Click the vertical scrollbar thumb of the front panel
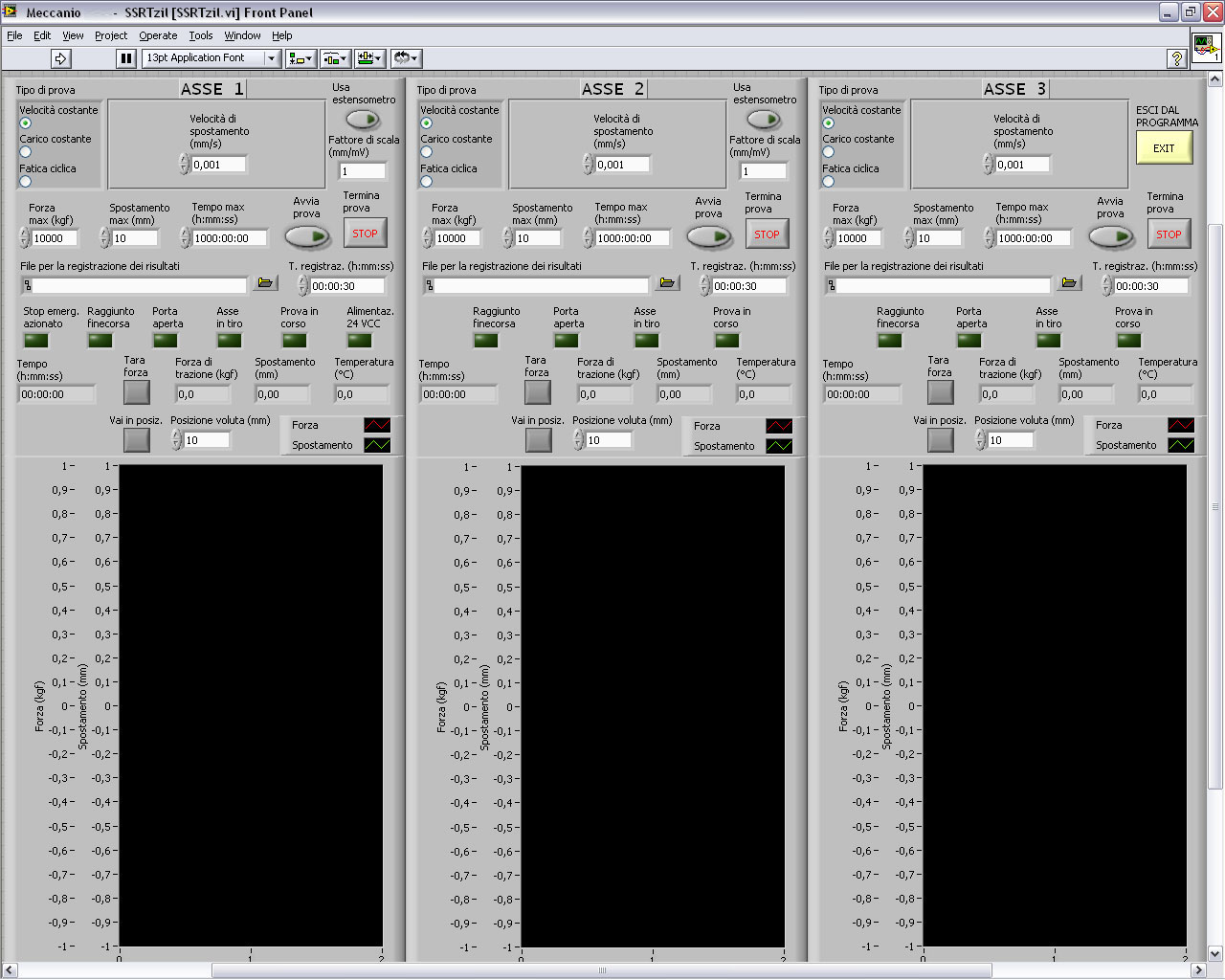1225x980 pixels. pos(1215,507)
